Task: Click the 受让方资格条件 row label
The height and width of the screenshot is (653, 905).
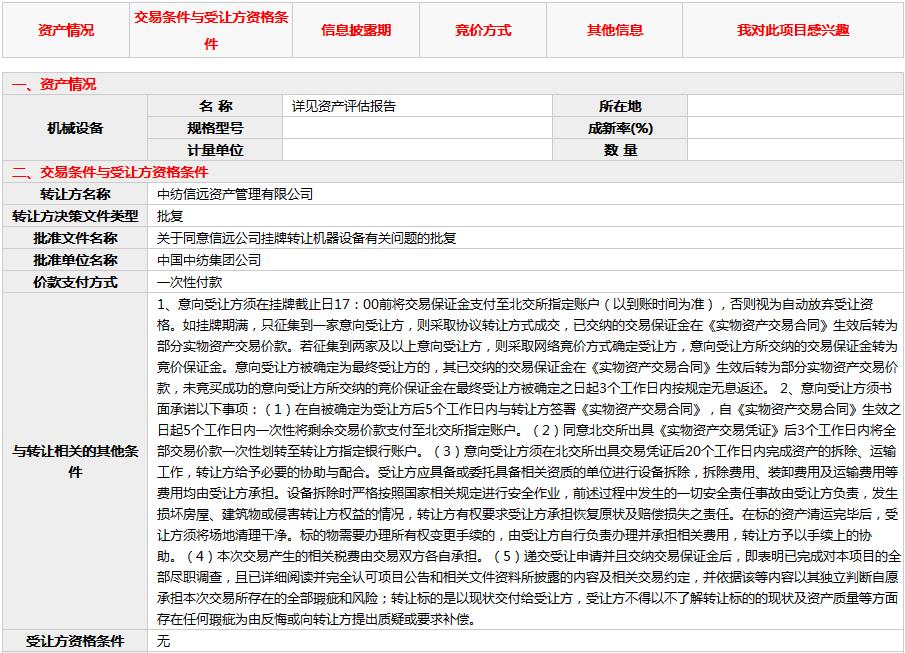Action: [x=75, y=641]
